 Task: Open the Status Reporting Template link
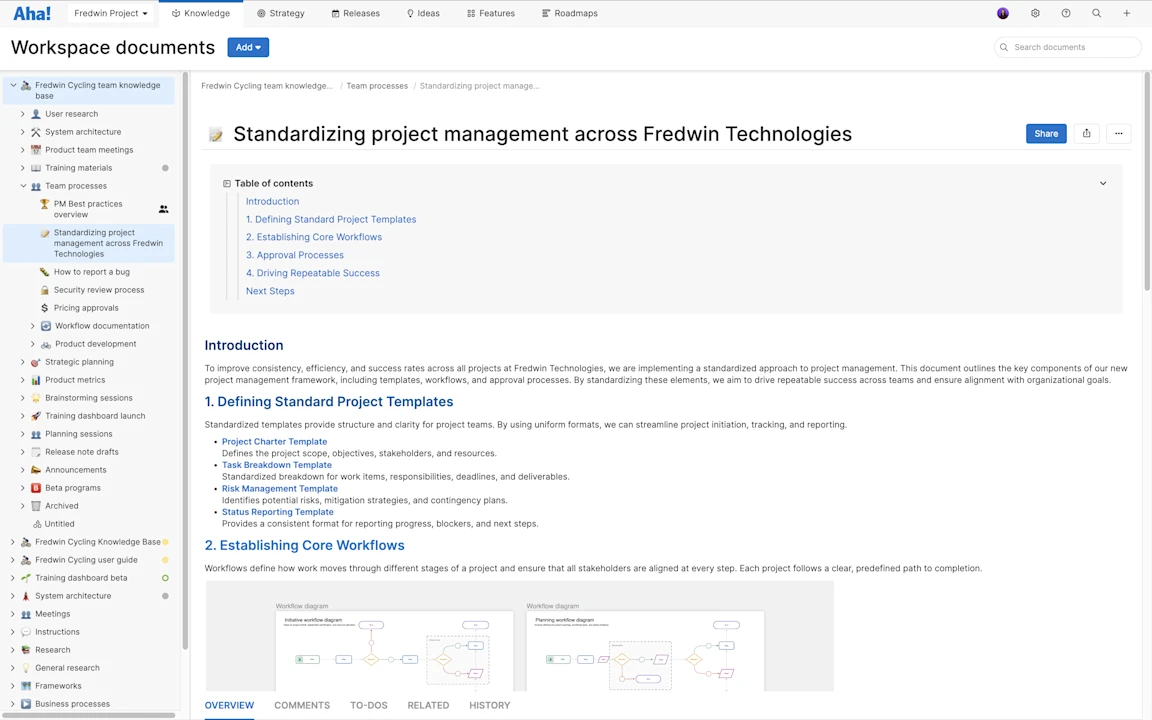click(278, 512)
